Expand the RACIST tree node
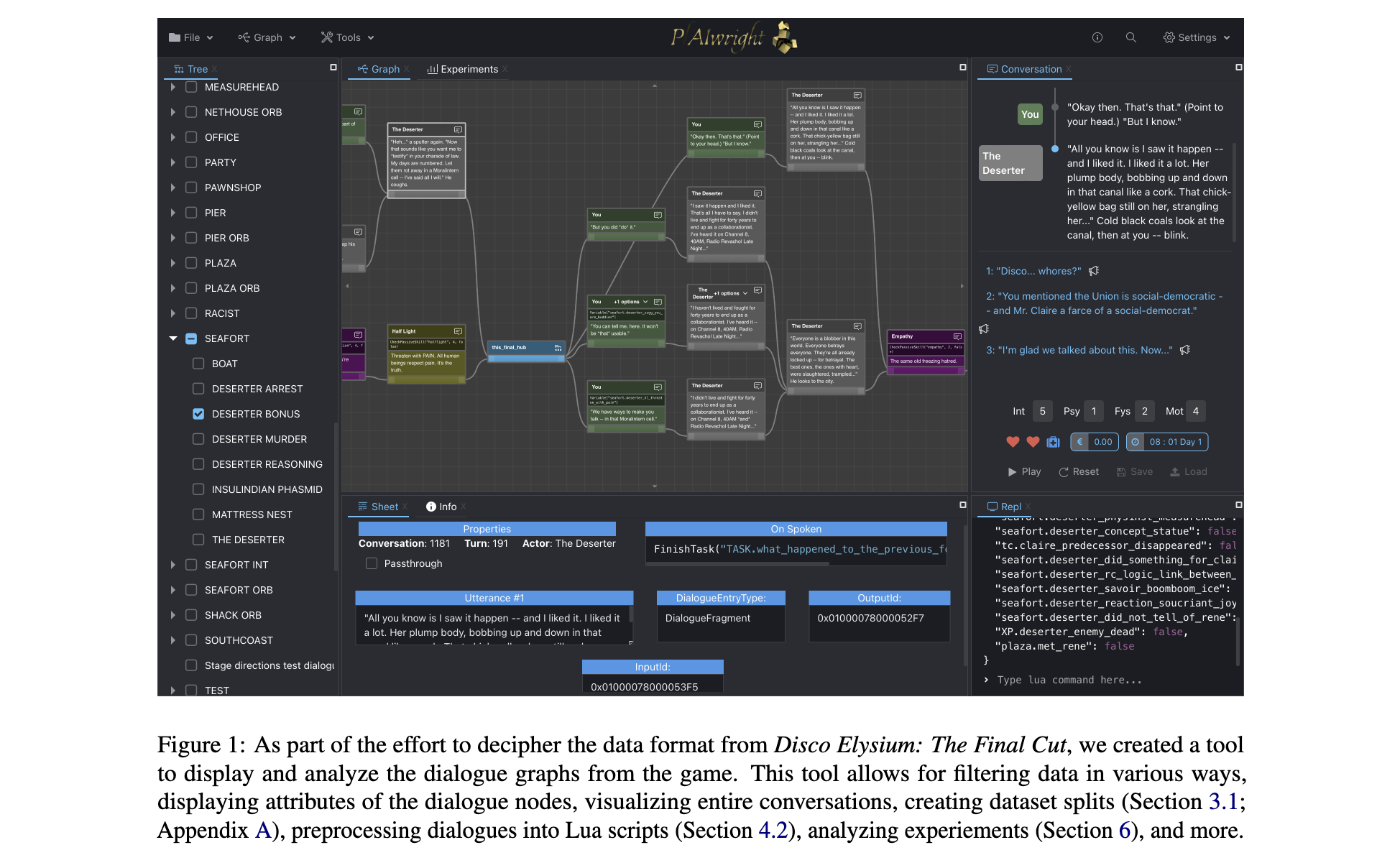 [173, 313]
